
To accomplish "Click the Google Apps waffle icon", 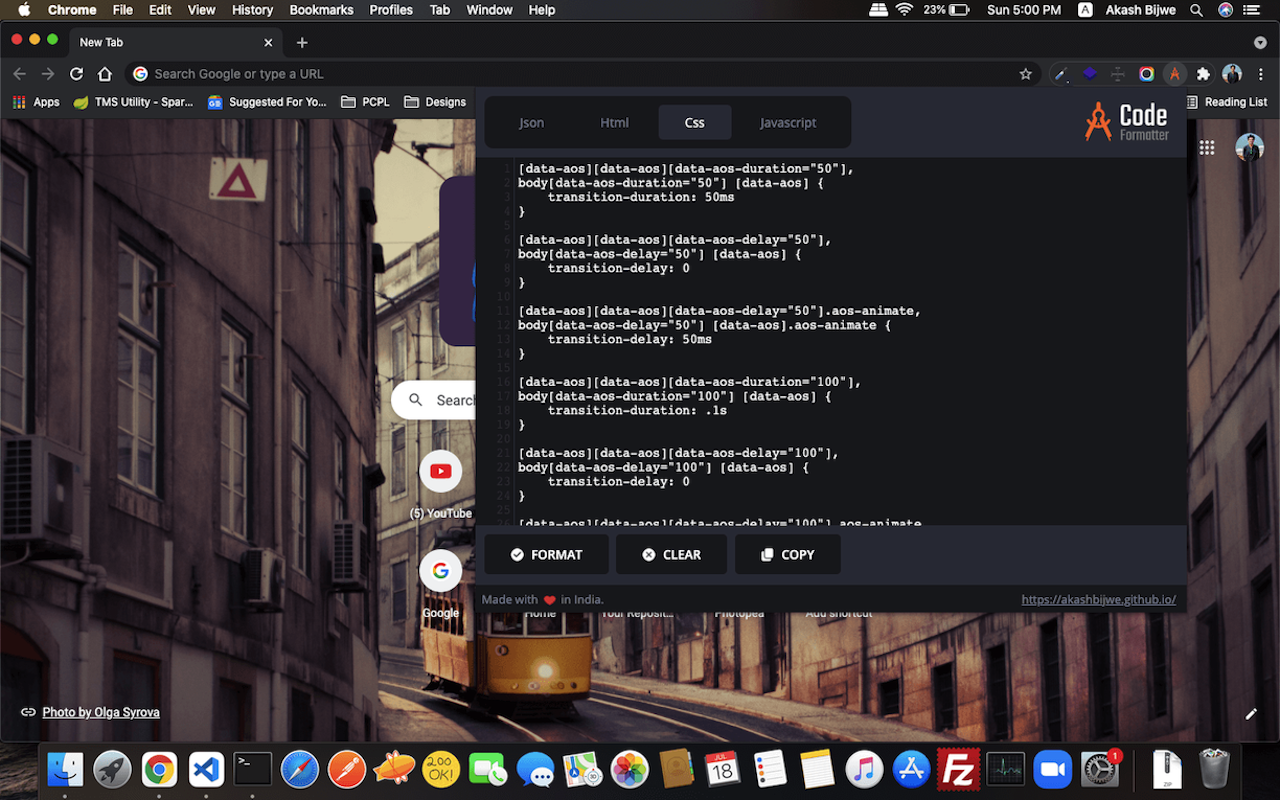I will [1207, 147].
